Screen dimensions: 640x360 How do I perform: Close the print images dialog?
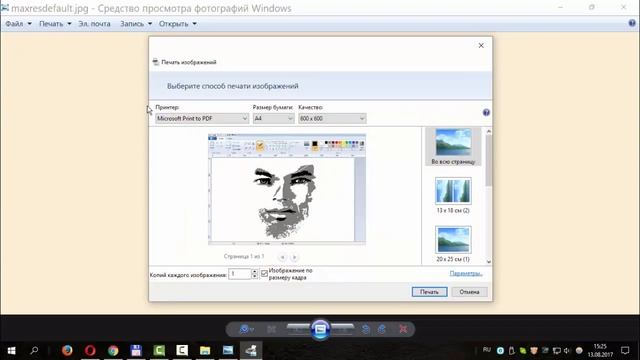481,45
